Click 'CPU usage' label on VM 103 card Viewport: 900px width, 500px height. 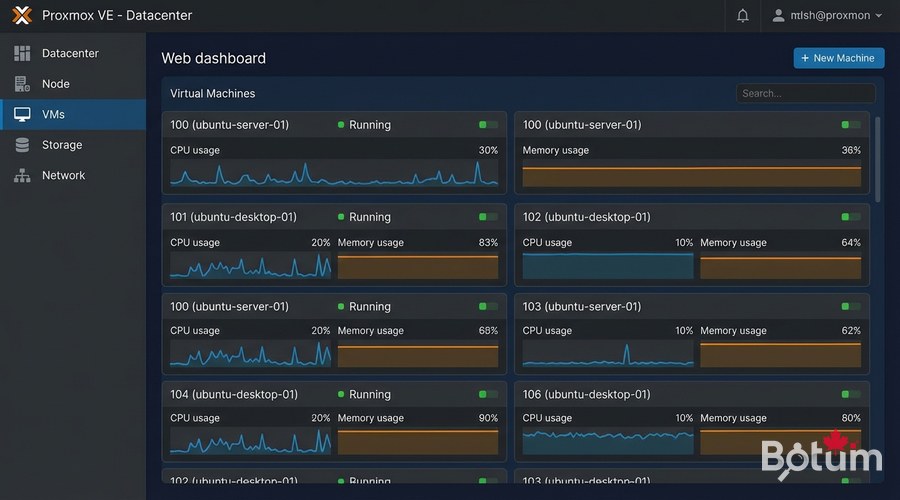[547, 331]
